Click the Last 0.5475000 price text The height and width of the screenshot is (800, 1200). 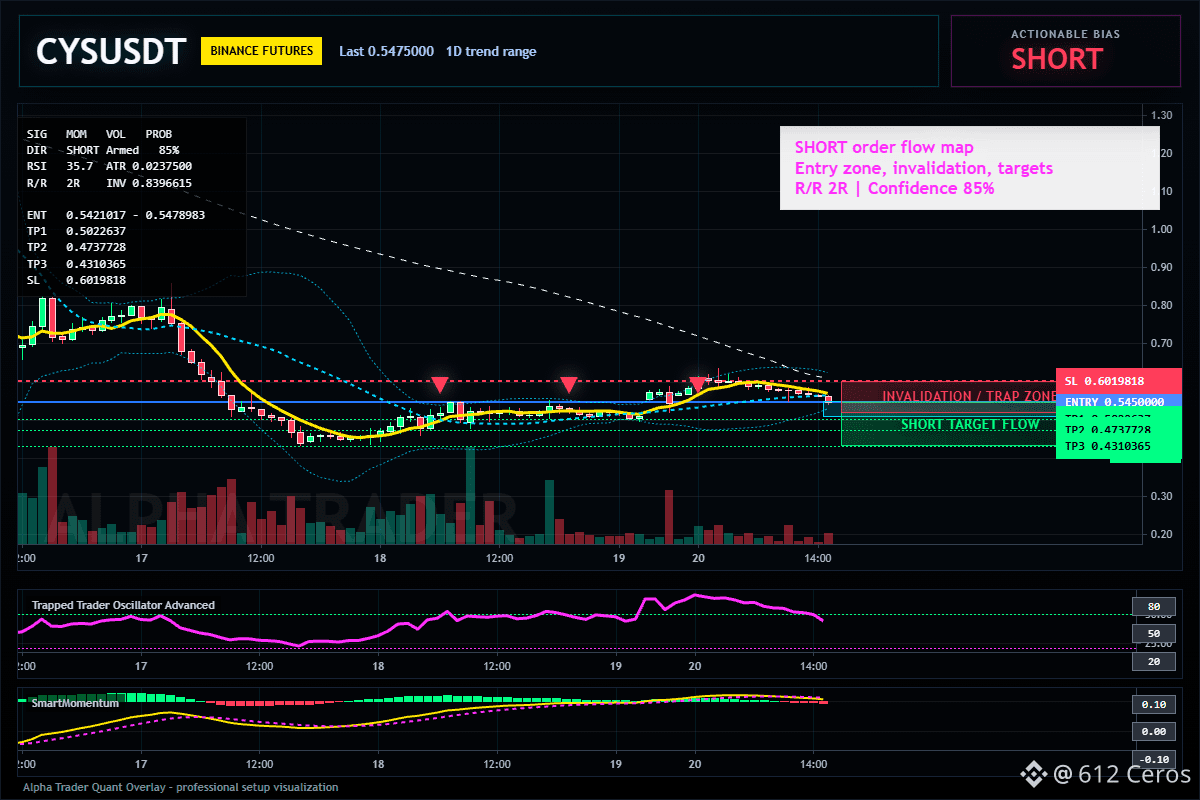click(x=386, y=51)
